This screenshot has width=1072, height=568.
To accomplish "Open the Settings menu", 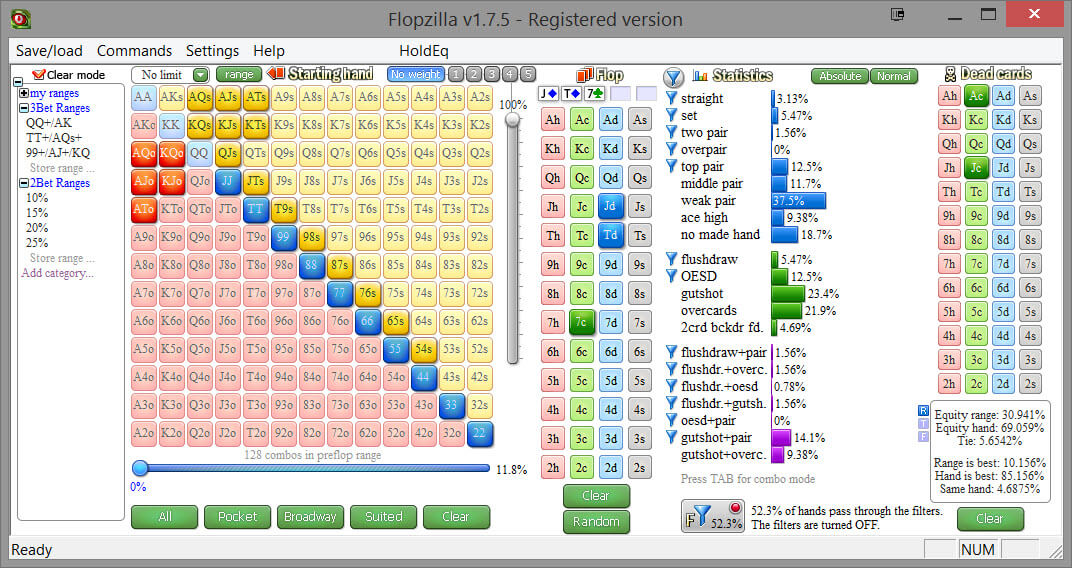I will (x=212, y=51).
